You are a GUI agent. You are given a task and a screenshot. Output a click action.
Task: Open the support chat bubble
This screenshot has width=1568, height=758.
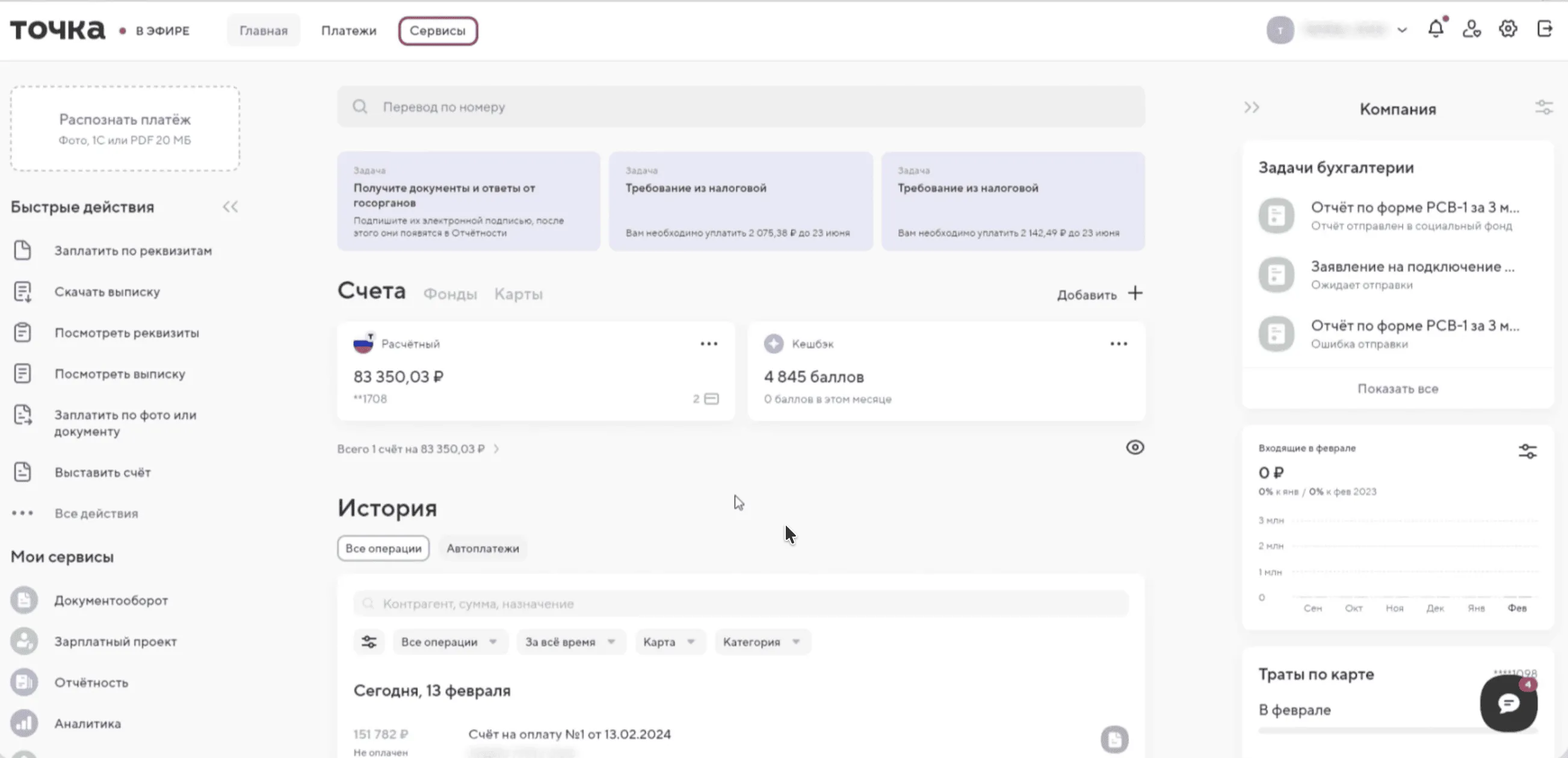pyautogui.click(x=1508, y=704)
